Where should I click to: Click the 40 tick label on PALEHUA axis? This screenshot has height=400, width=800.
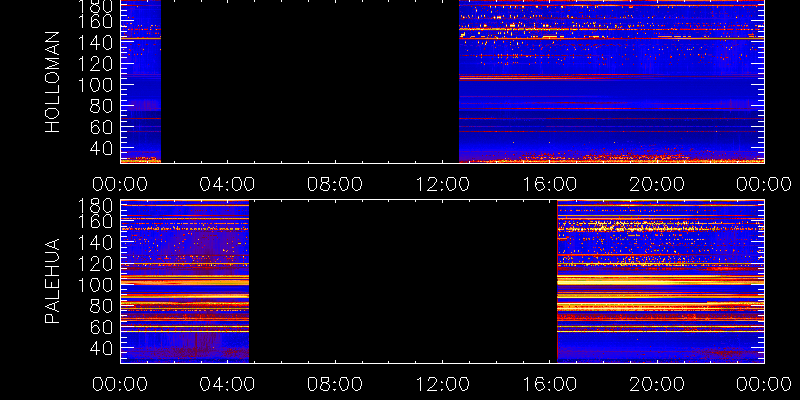tap(104, 348)
